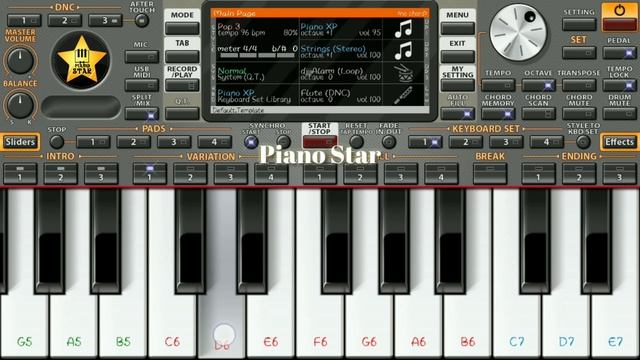This screenshot has height=360, width=640.
Task: Click the pads Stop button
Action: pyautogui.click(x=57, y=142)
